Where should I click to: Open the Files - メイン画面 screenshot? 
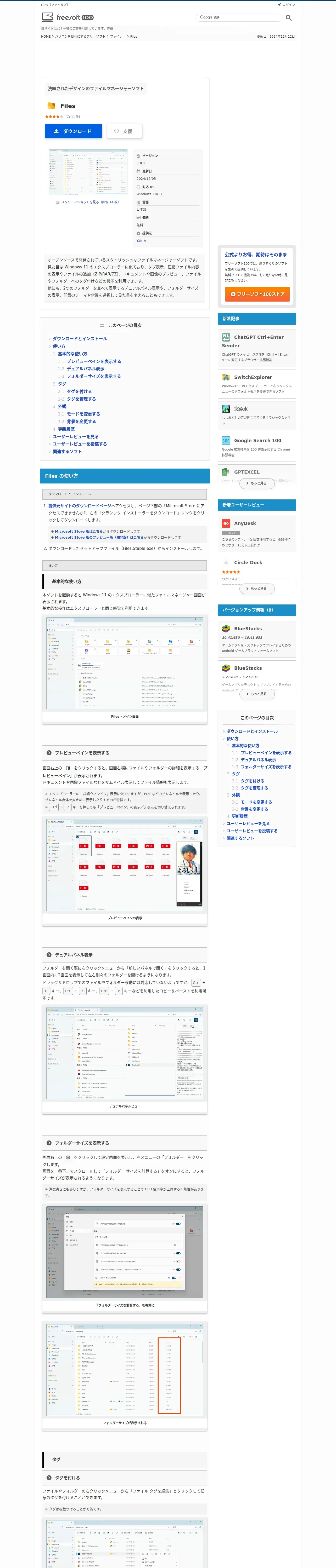tap(124, 664)
